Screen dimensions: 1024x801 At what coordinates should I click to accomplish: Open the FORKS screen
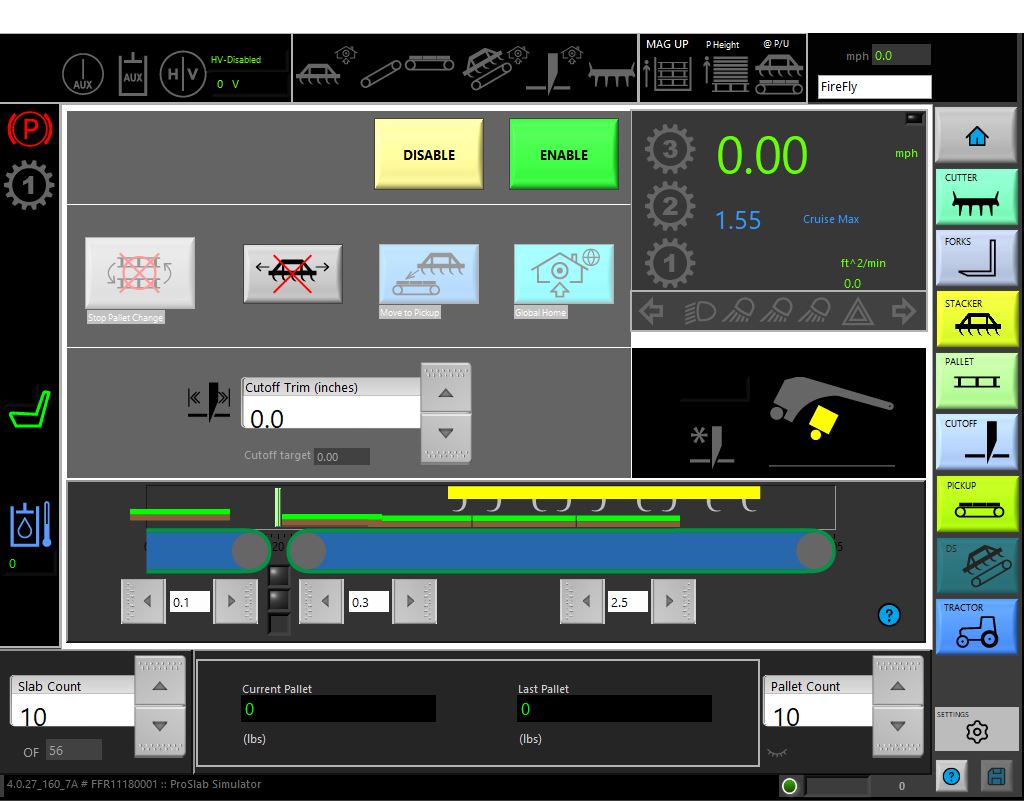975,257
